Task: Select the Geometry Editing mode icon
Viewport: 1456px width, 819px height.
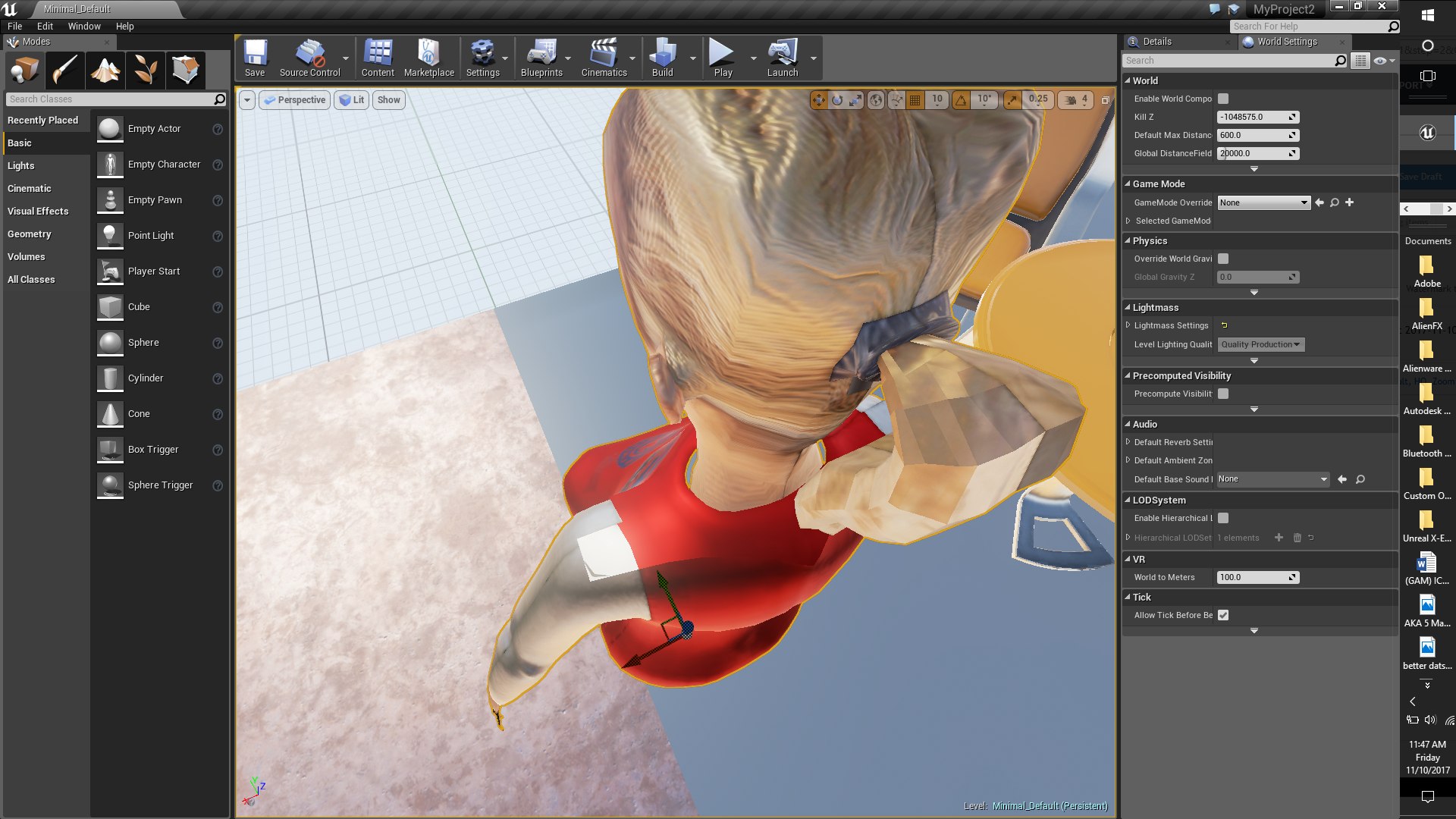Action: (x=185, y=71)
